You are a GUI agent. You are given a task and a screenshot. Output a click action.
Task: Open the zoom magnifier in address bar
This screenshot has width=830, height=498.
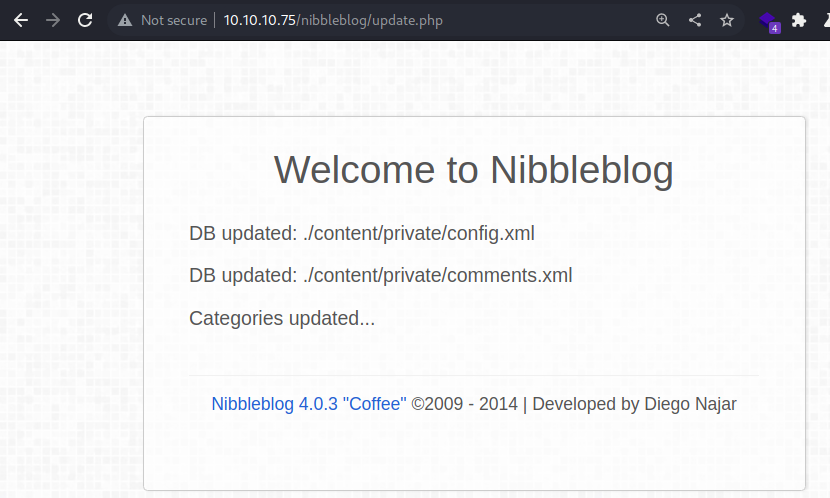(663, 20)
